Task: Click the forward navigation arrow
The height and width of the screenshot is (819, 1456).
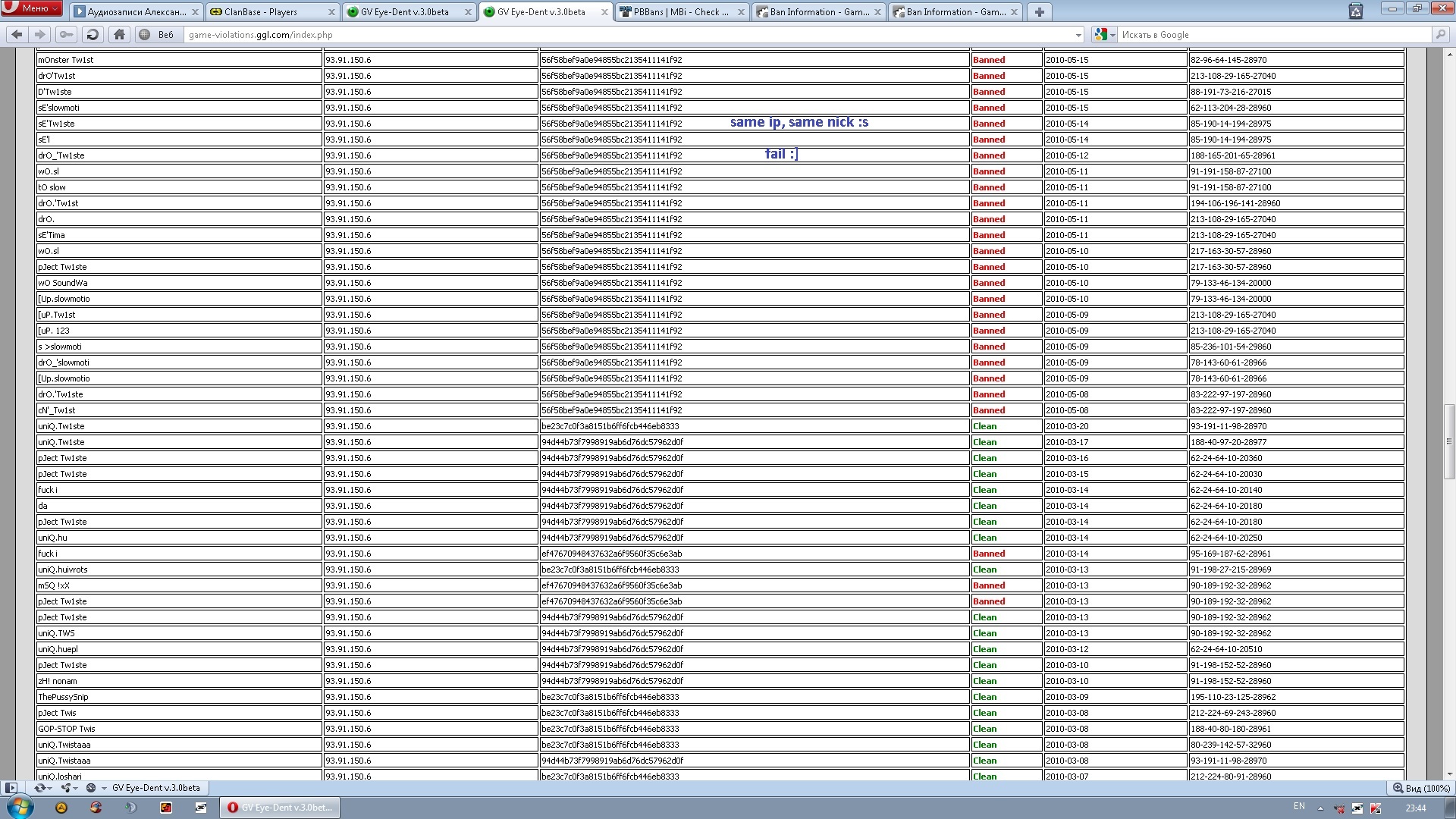Action: coord(40,34)
